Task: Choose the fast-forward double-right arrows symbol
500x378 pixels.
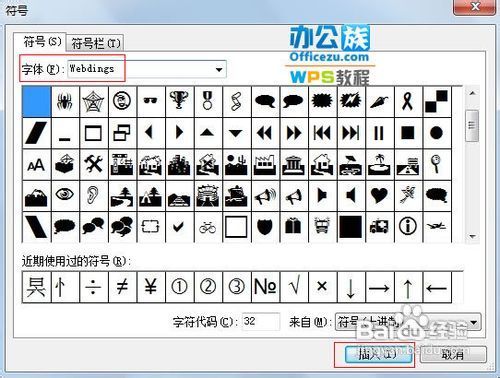Action: (x=293, y=133)
